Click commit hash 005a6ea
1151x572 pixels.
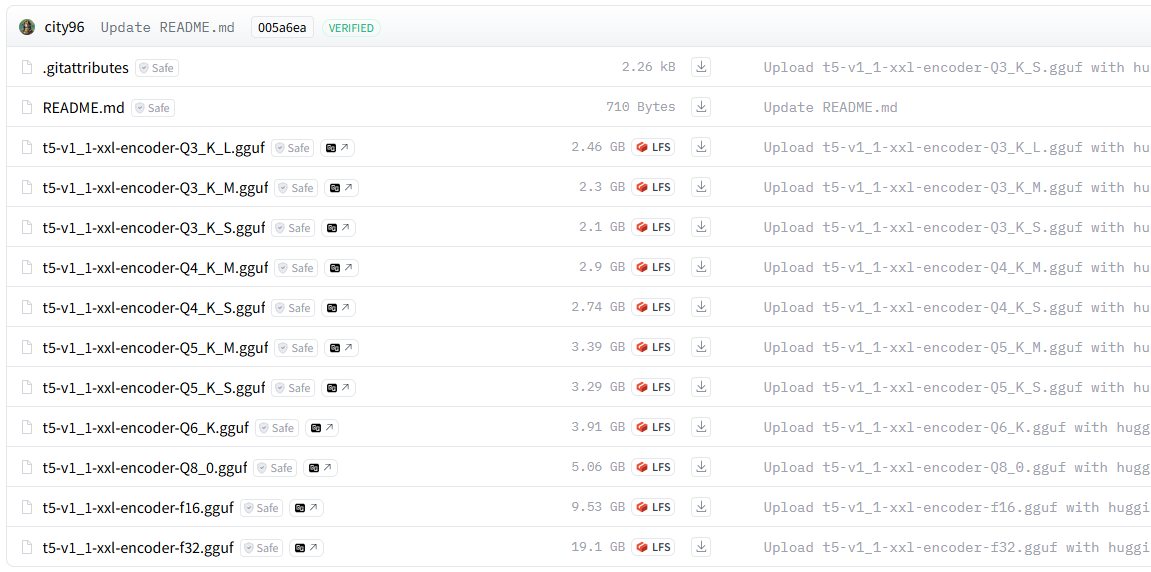click(282, 28)
